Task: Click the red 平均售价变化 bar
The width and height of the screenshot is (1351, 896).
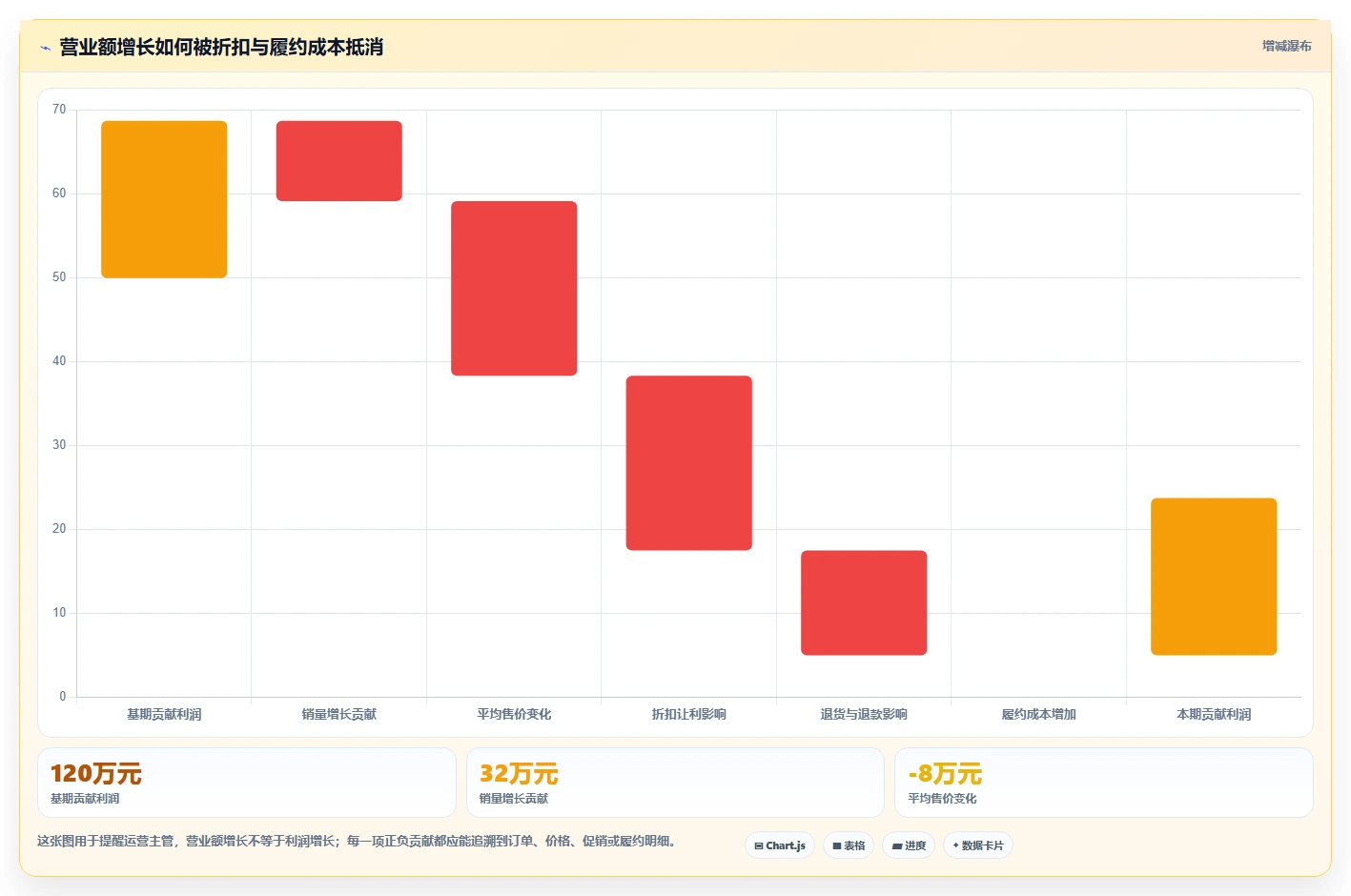Action: [x=514, y=288]
